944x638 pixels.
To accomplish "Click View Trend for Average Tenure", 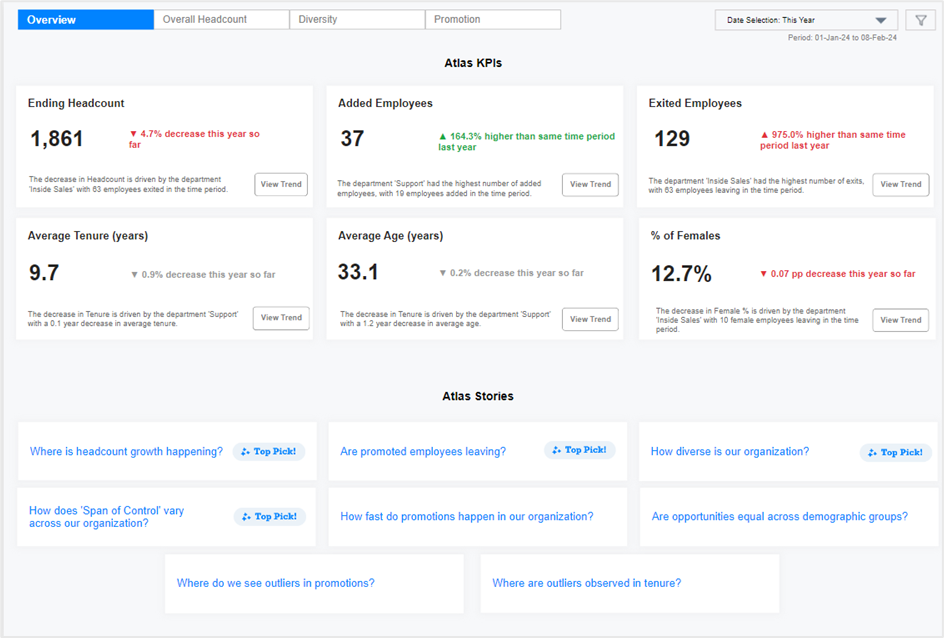I will pos(281,318).
